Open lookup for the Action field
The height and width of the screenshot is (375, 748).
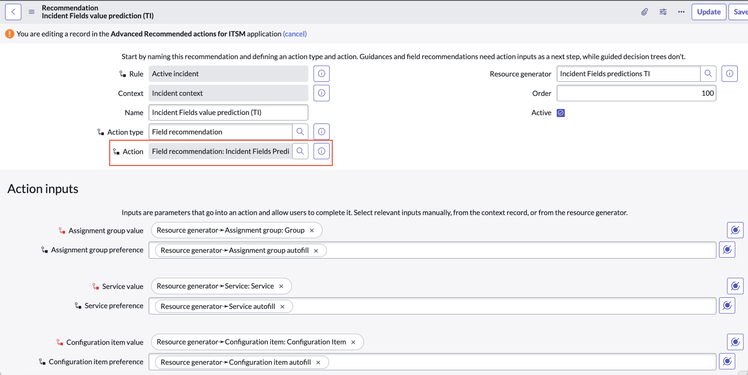click(x=300, y=151)
